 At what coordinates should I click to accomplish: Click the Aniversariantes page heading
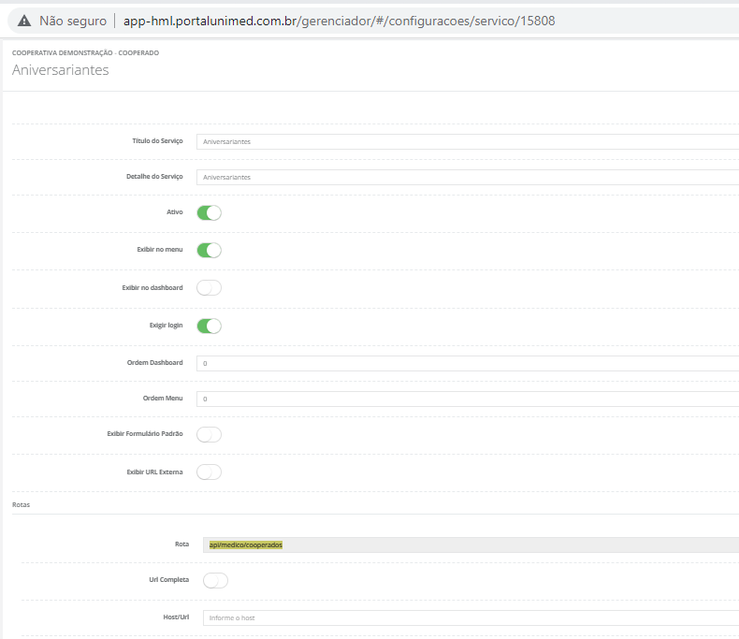point(60,70)
